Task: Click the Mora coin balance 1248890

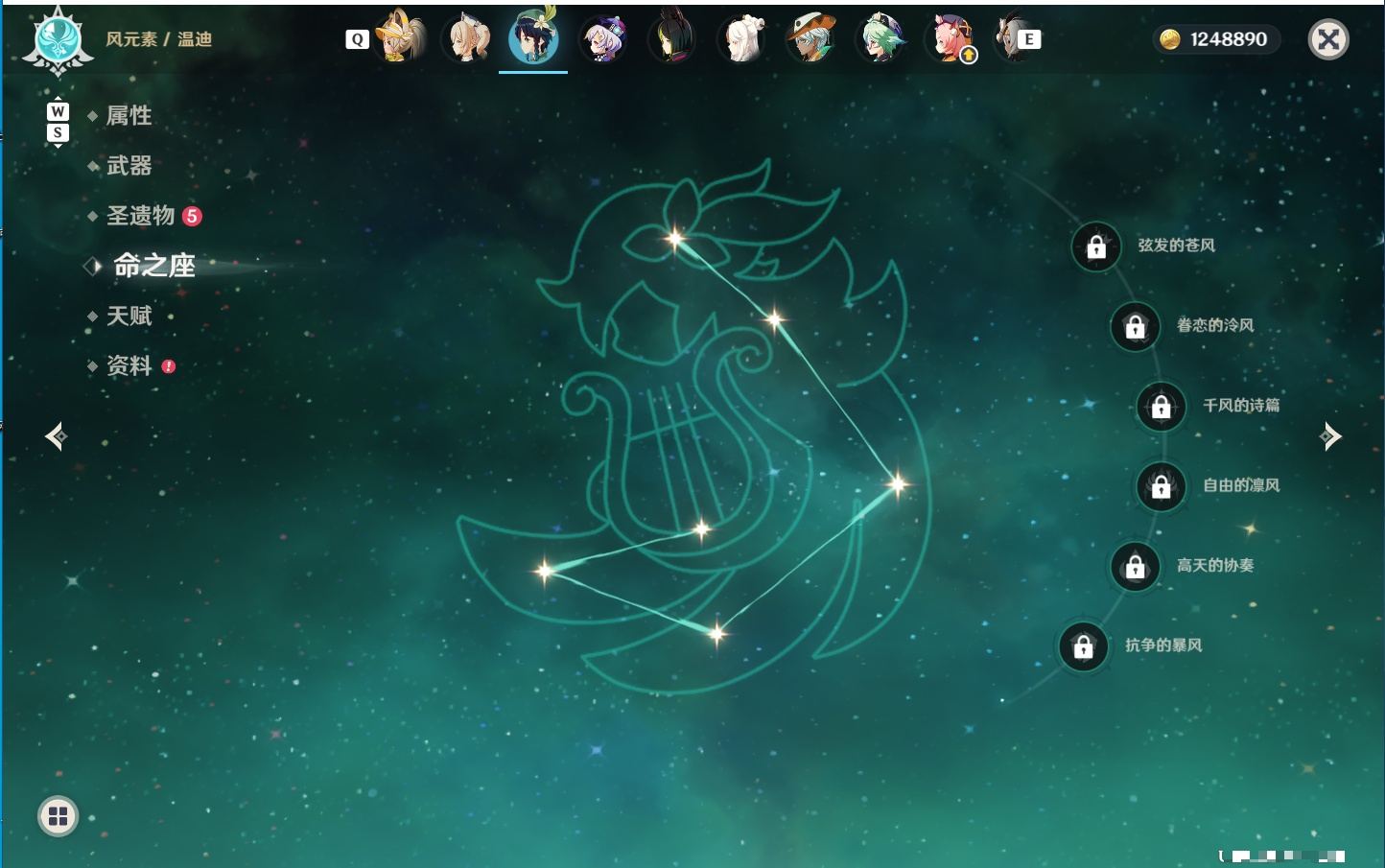Action: (x=1215, y=39)
